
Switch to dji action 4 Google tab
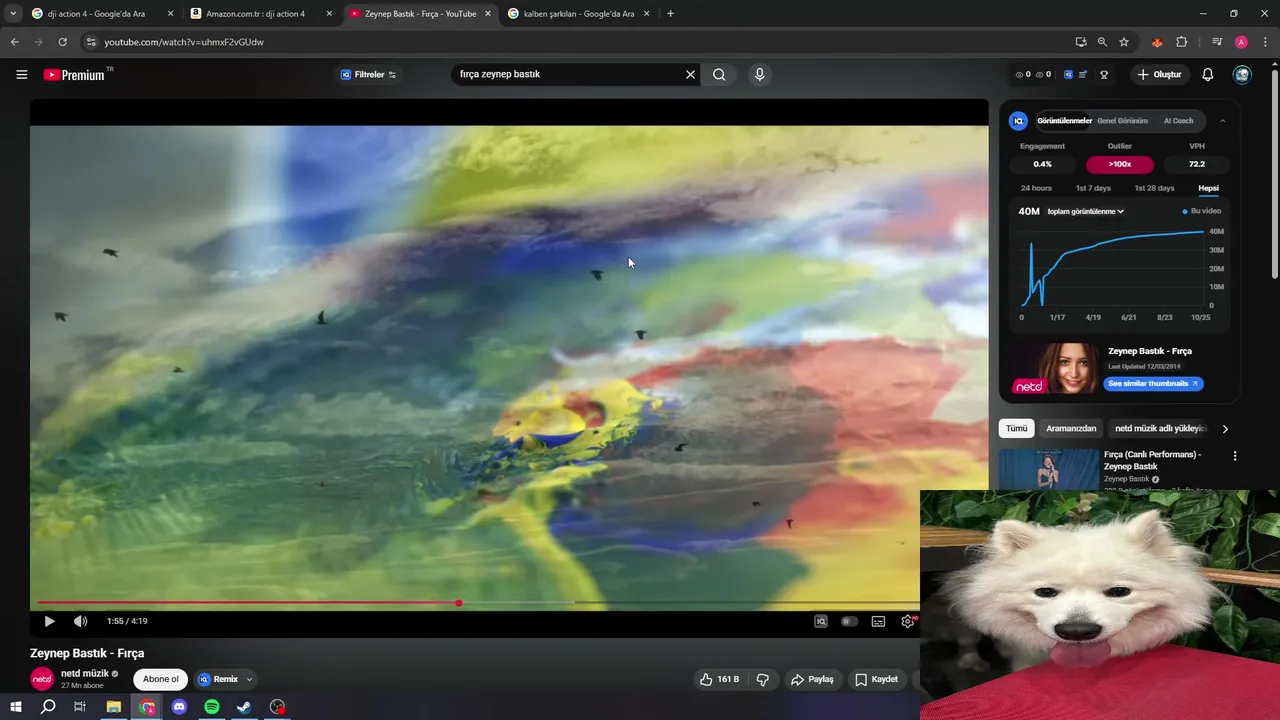[x=103, y=14]
